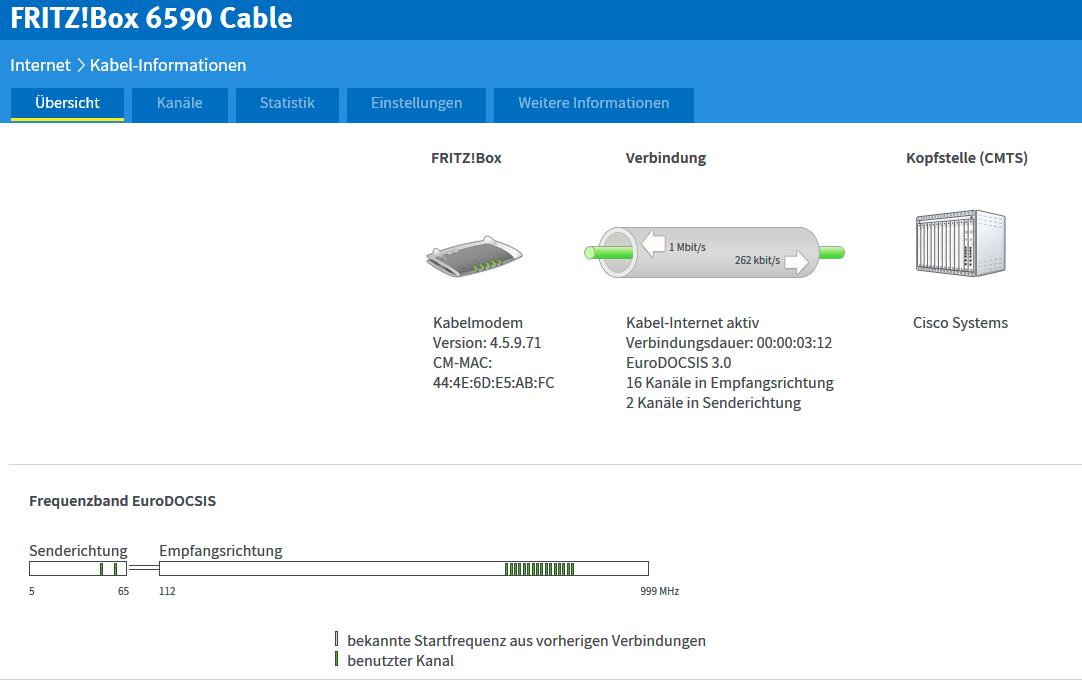This screenshot has width=1082, height=699.
Task: Open the Einstellungen tab
Action: [416, 103]
